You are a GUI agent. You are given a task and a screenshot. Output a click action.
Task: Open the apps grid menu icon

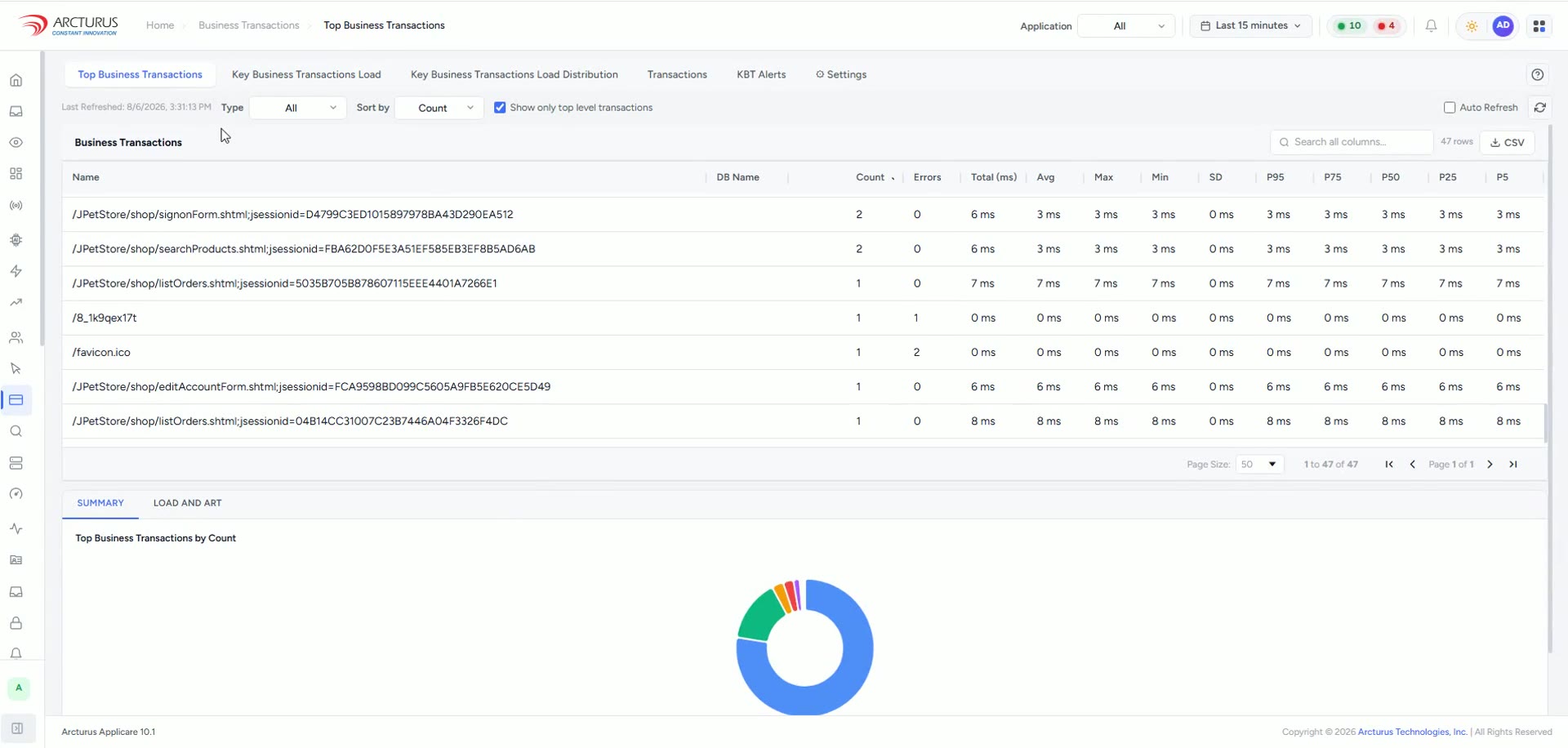click(1539, 26)
